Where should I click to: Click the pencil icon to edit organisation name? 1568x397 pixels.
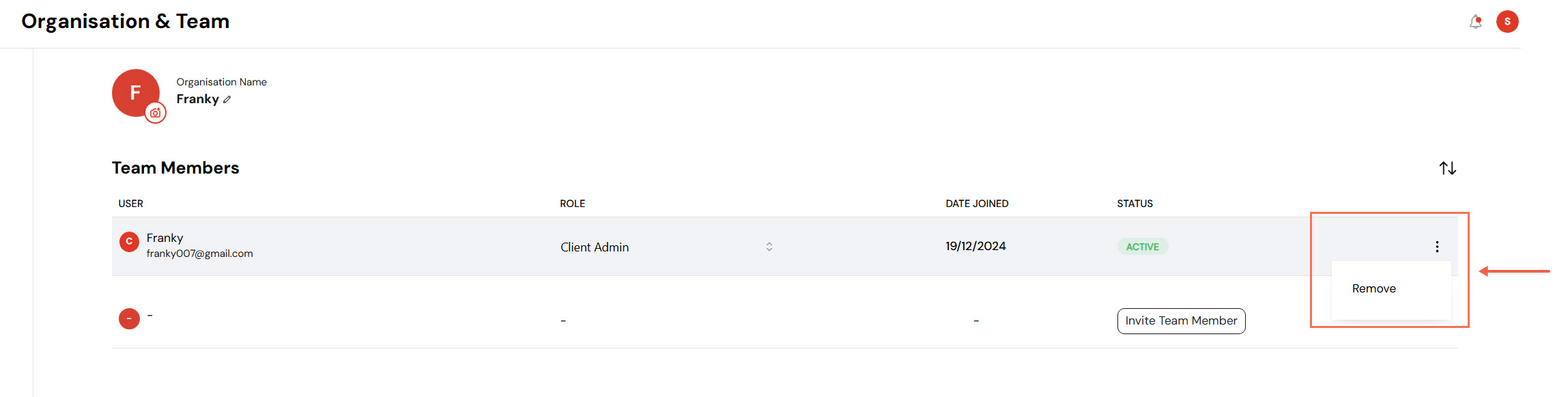[x=227, y=100]
